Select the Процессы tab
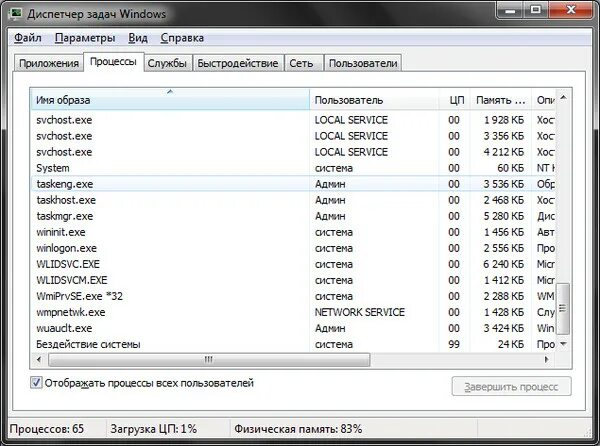Image resolution: width=600 pixels, height=446 pixels. pyautogui.click(x=113, y=62)
